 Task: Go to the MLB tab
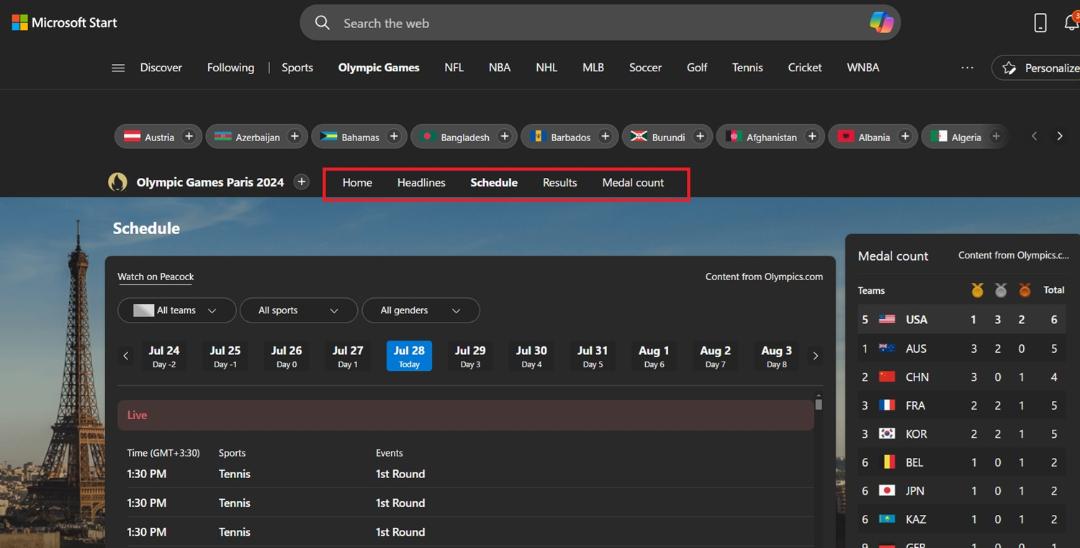[x=593, y=67]
